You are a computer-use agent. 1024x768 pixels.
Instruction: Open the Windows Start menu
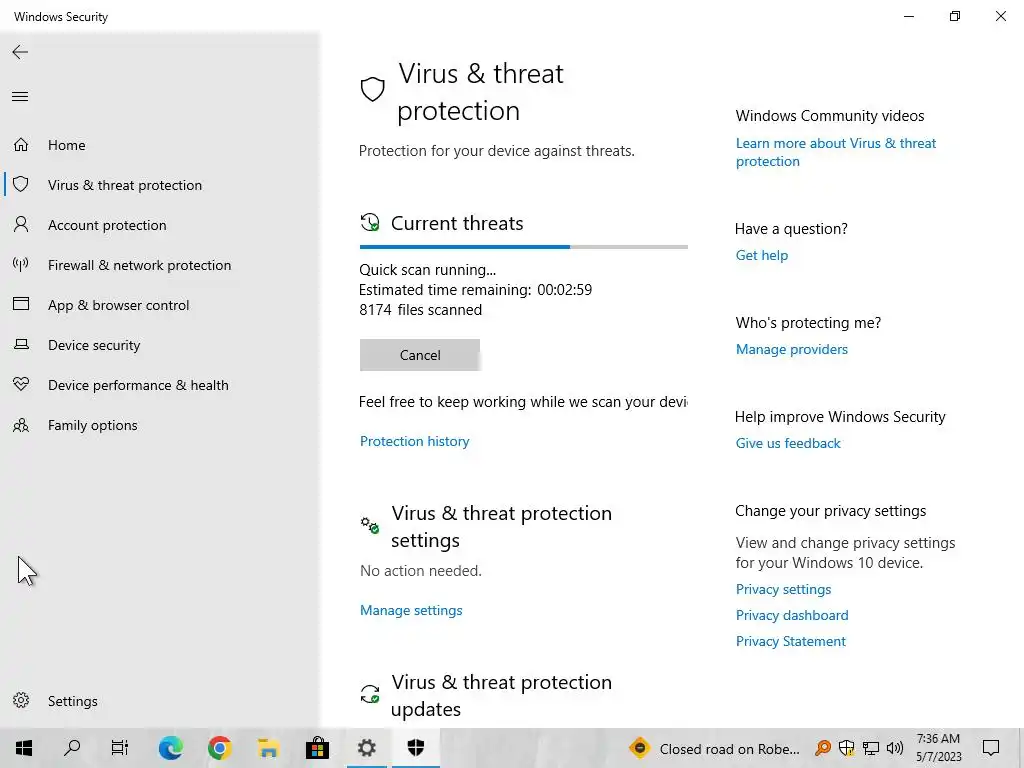coord(24,748)
